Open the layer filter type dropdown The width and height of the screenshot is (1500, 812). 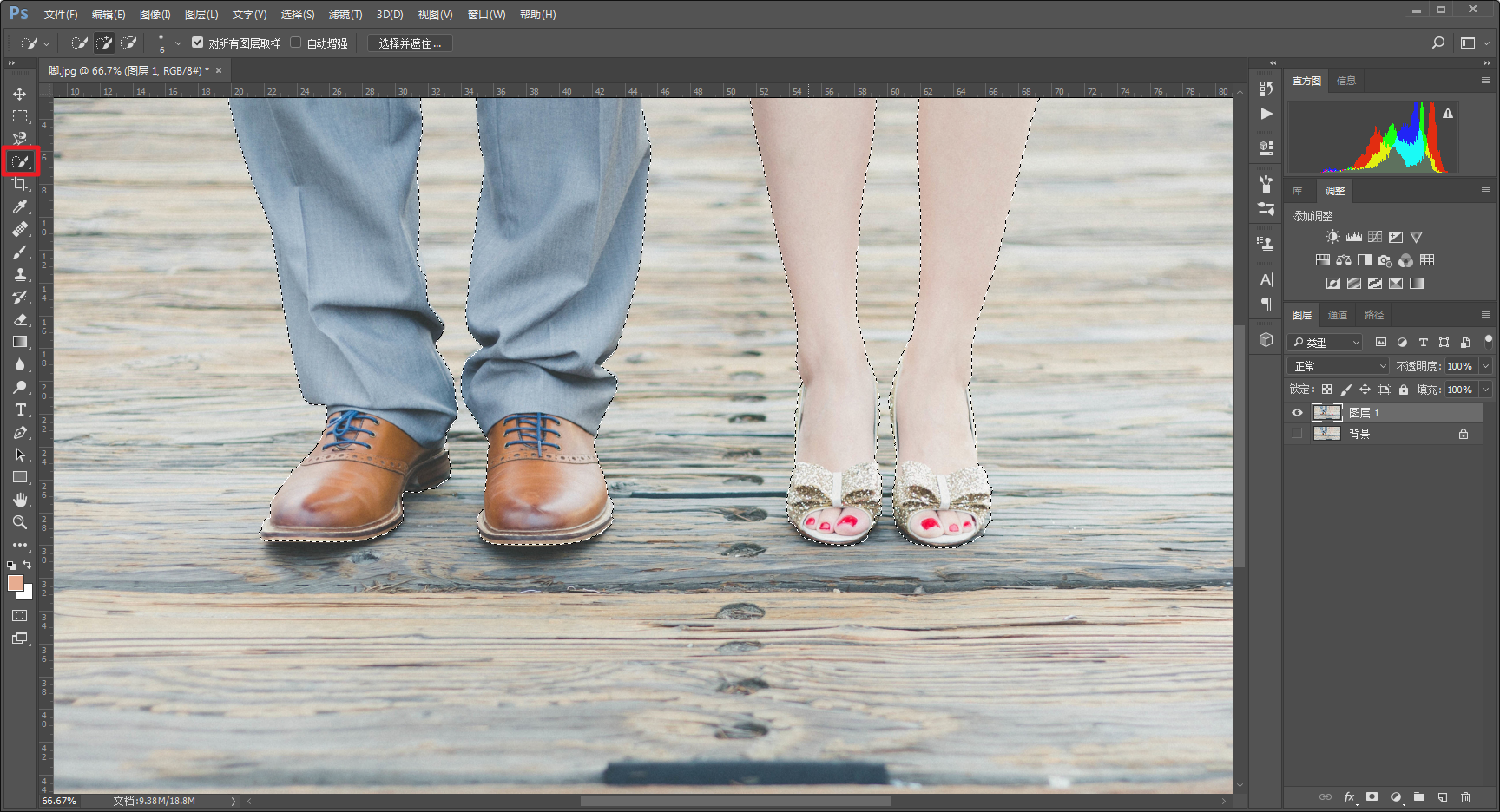coord(1324,343)
